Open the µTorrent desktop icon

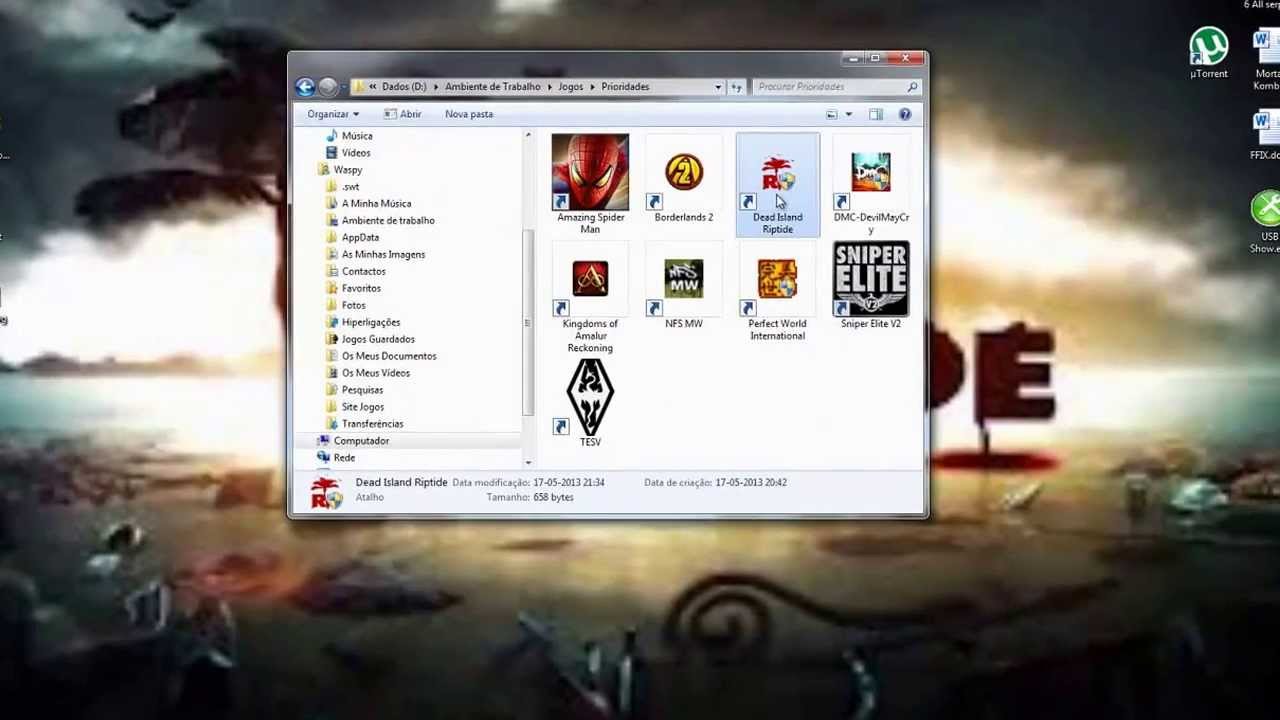point(1209,53)
